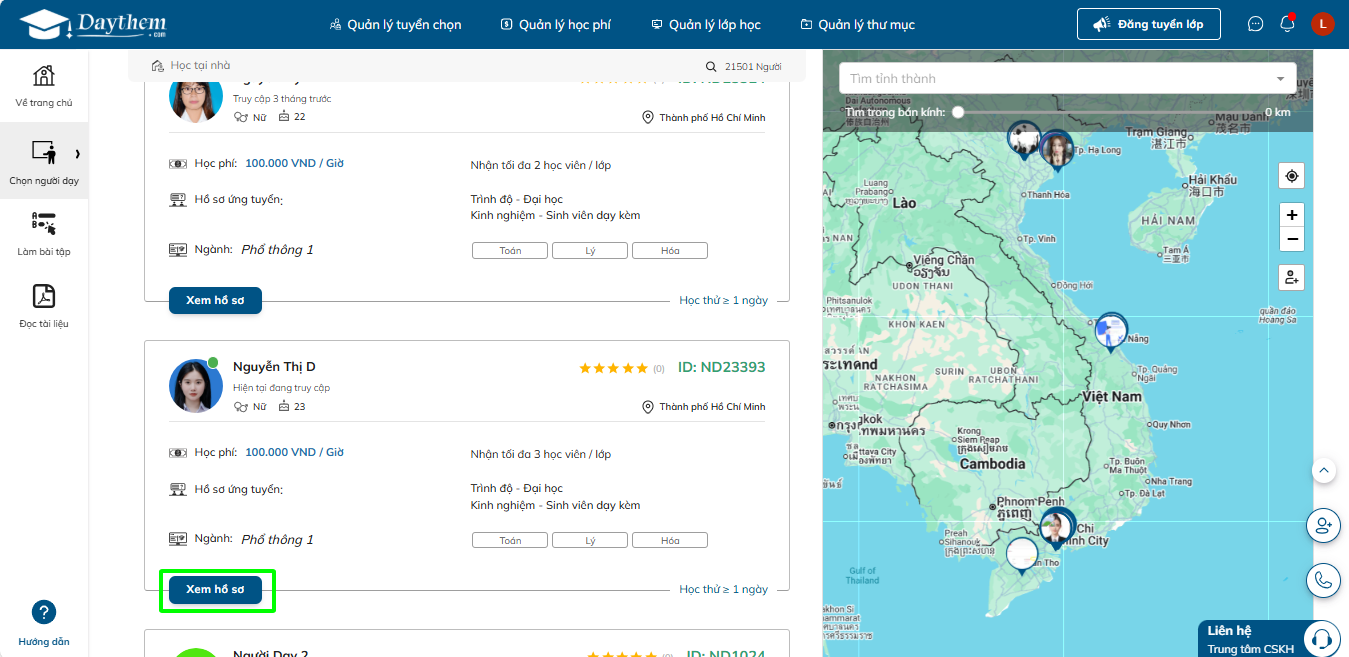This screenshot has height=657, width=1349.
Task: Zoom out on the map
Action: pos(1292,239)
